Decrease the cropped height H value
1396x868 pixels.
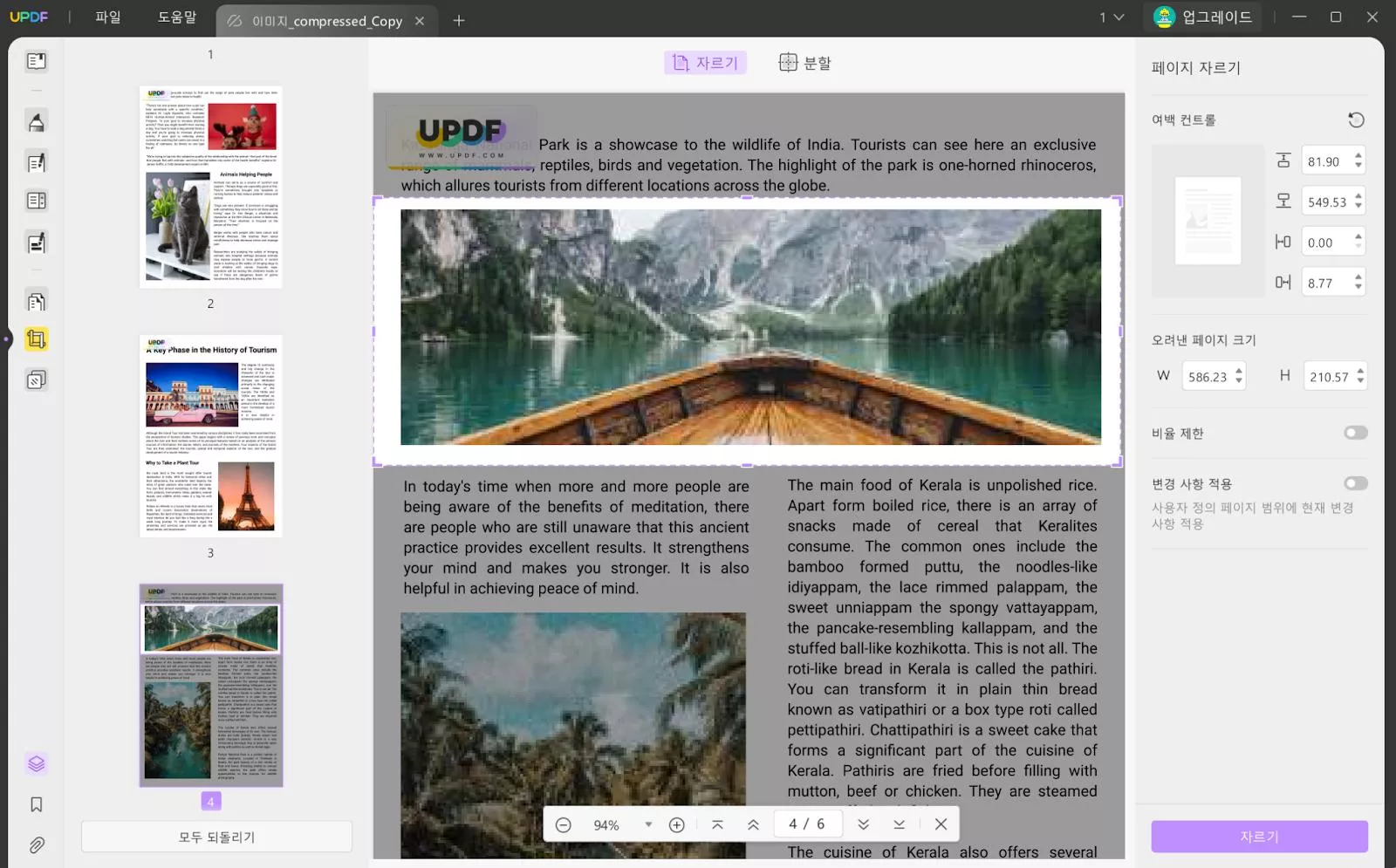[x=1360, y=381]
